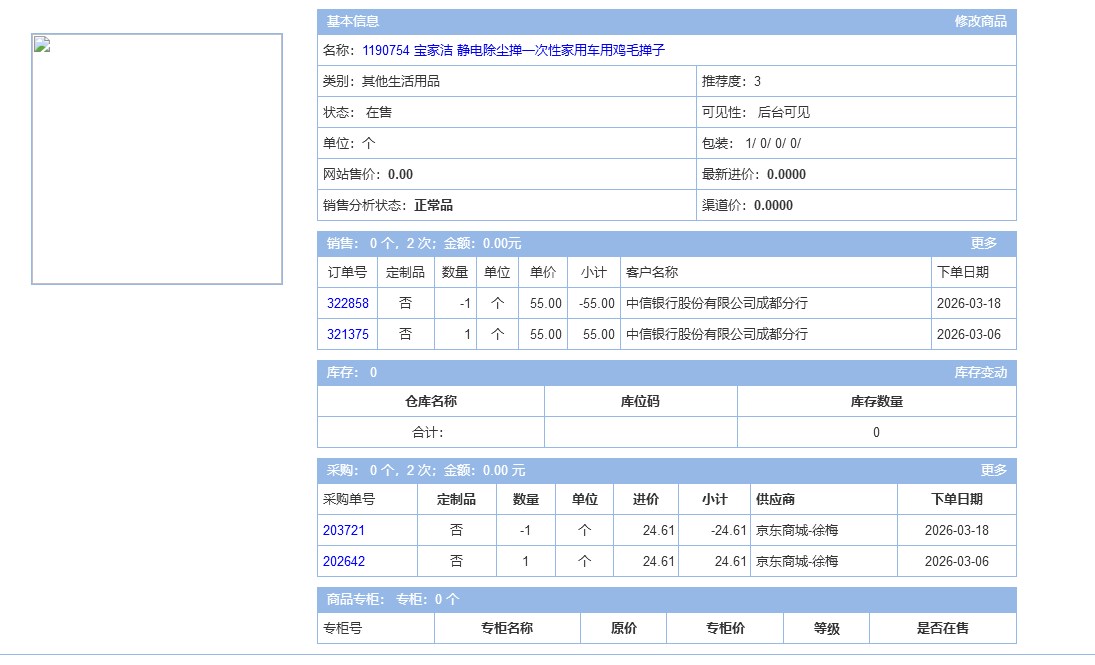Click 更多 in the sales section header
Viewport: 1095px width, 665px height.
point(983,243)
